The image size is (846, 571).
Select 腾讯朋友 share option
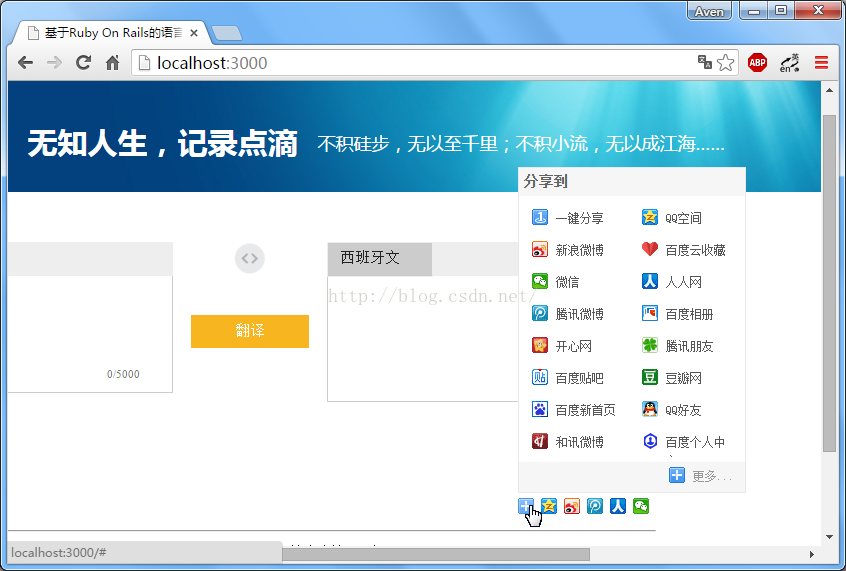(678, 345)
